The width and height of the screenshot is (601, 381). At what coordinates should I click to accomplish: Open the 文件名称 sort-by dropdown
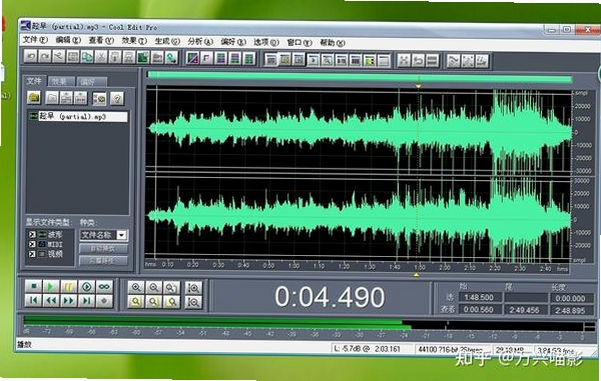pos(122,235)
